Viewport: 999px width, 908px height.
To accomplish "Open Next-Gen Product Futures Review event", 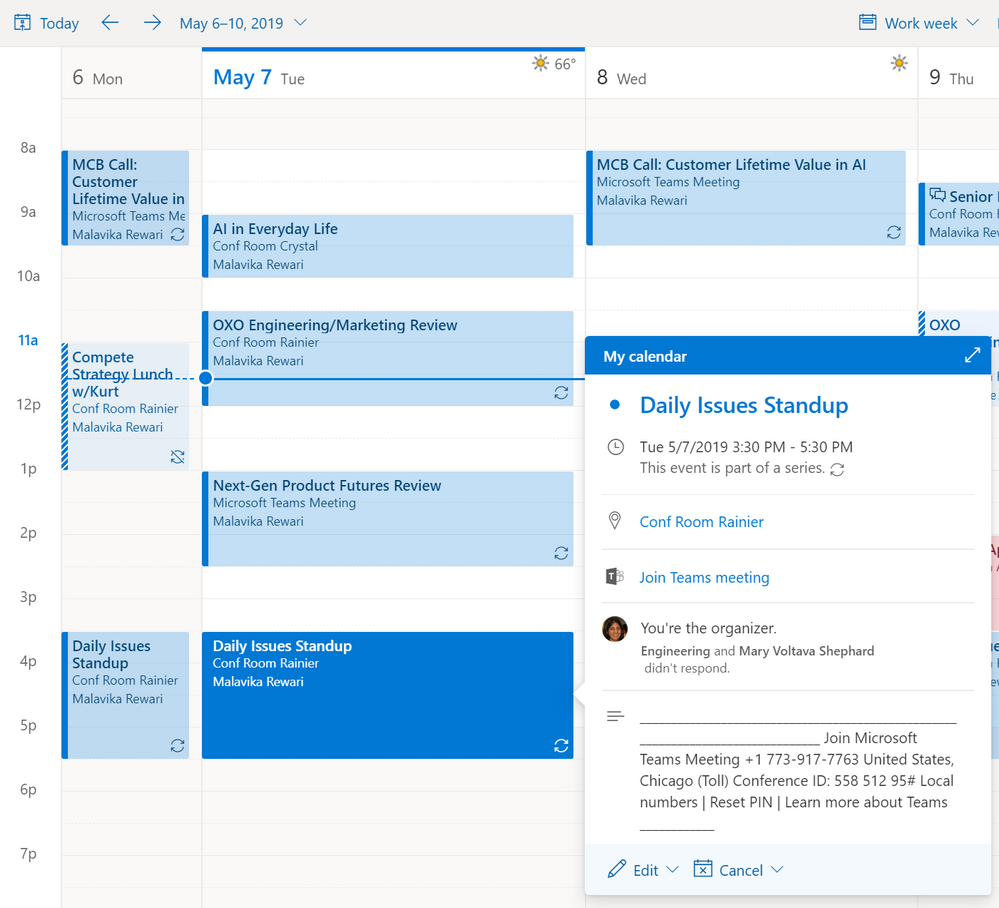I will tap(387, 519).
